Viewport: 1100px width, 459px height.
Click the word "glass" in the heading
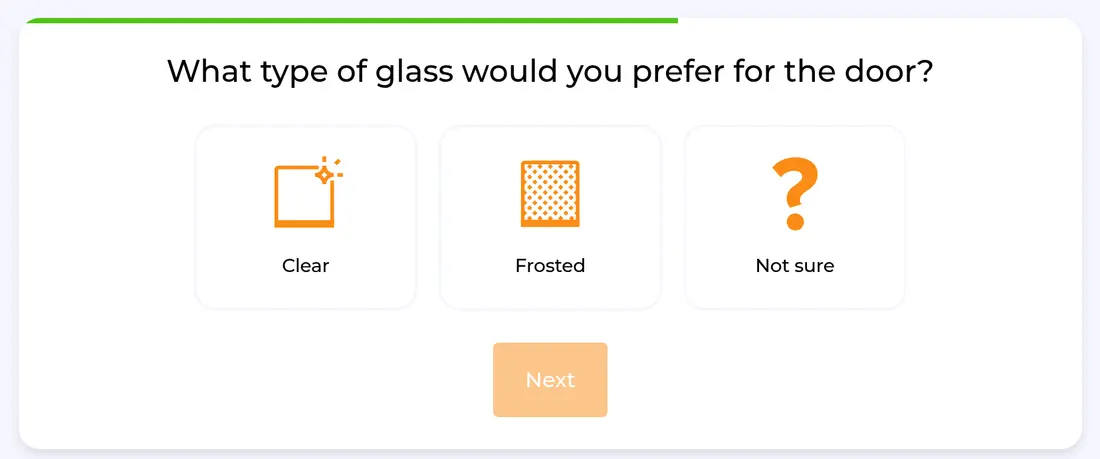(414, 73)
